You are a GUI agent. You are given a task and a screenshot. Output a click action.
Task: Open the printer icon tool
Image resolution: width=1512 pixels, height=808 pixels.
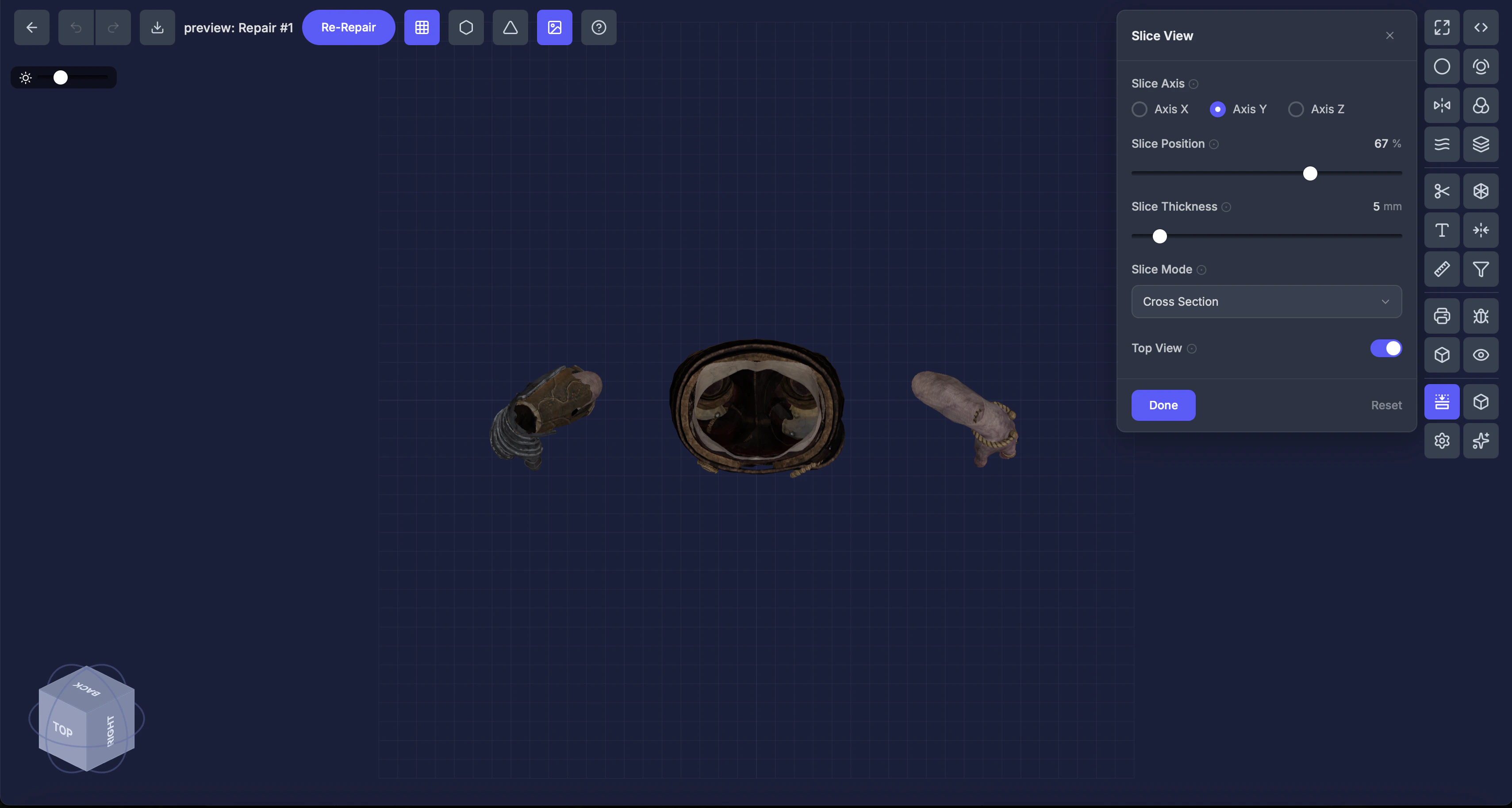click(1442, 316)
